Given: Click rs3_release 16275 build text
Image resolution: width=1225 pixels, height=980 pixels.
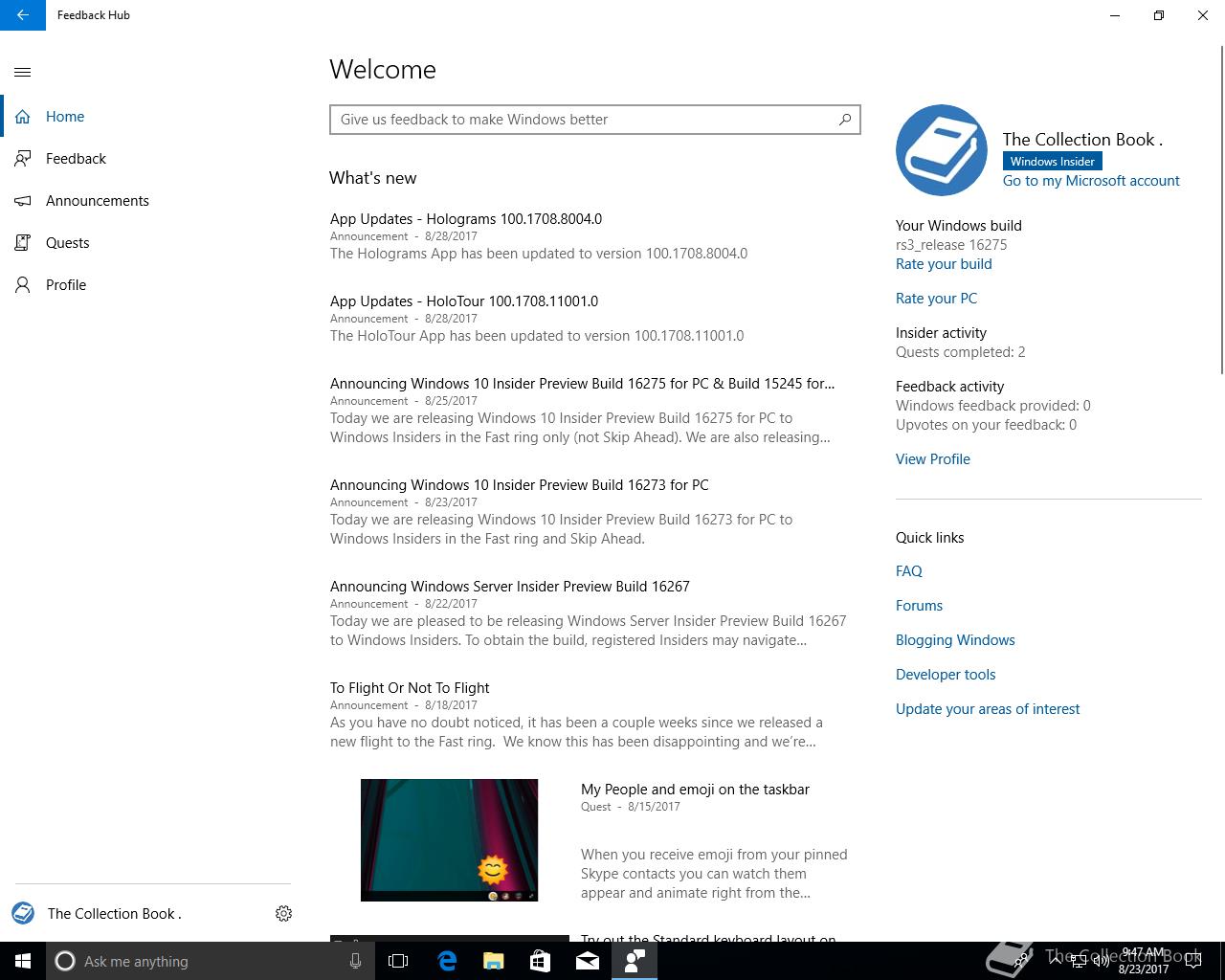Looking at the screenshot, I should pos(951,245).
